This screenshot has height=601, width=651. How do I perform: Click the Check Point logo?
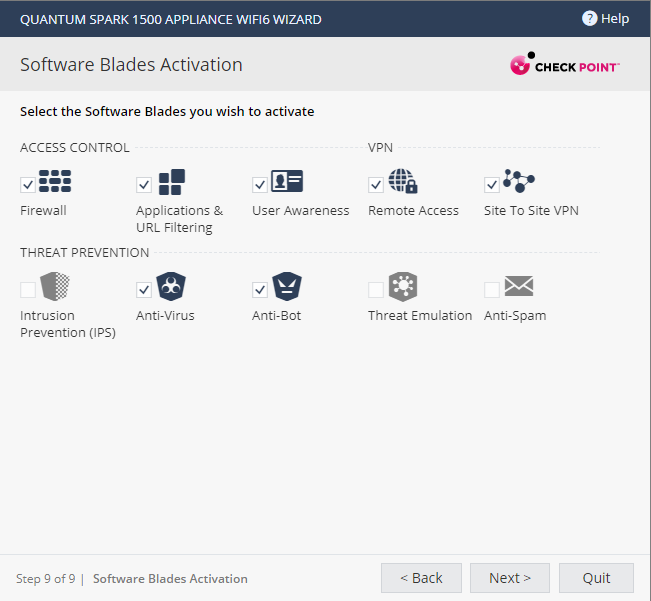565,65
